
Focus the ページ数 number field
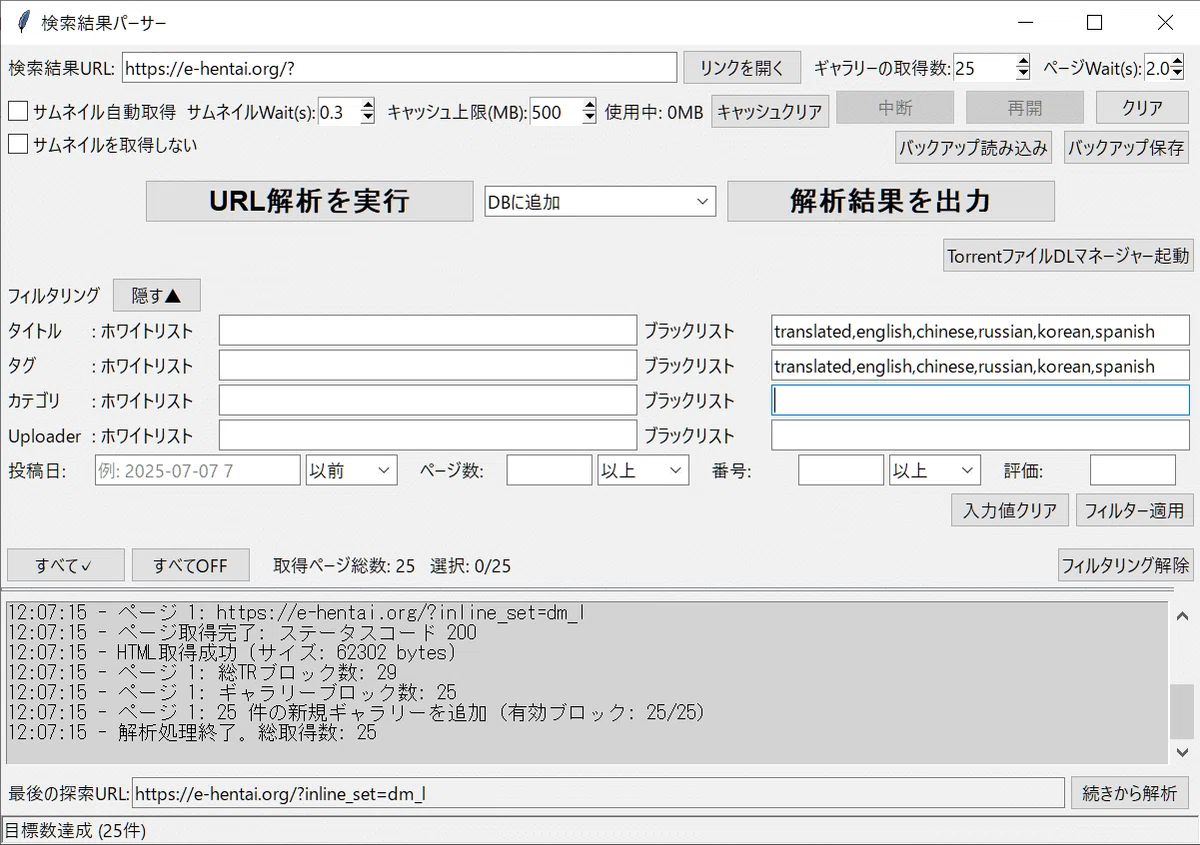549,470
